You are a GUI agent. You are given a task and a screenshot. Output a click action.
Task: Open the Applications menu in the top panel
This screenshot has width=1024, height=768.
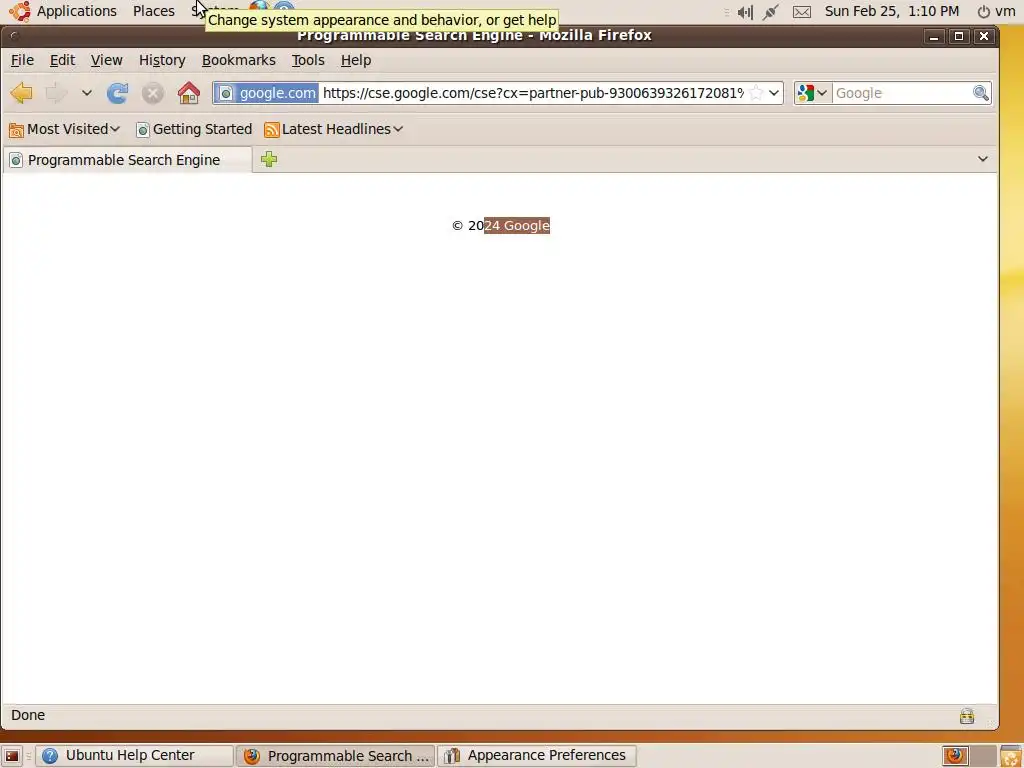(x=76, y=11)
